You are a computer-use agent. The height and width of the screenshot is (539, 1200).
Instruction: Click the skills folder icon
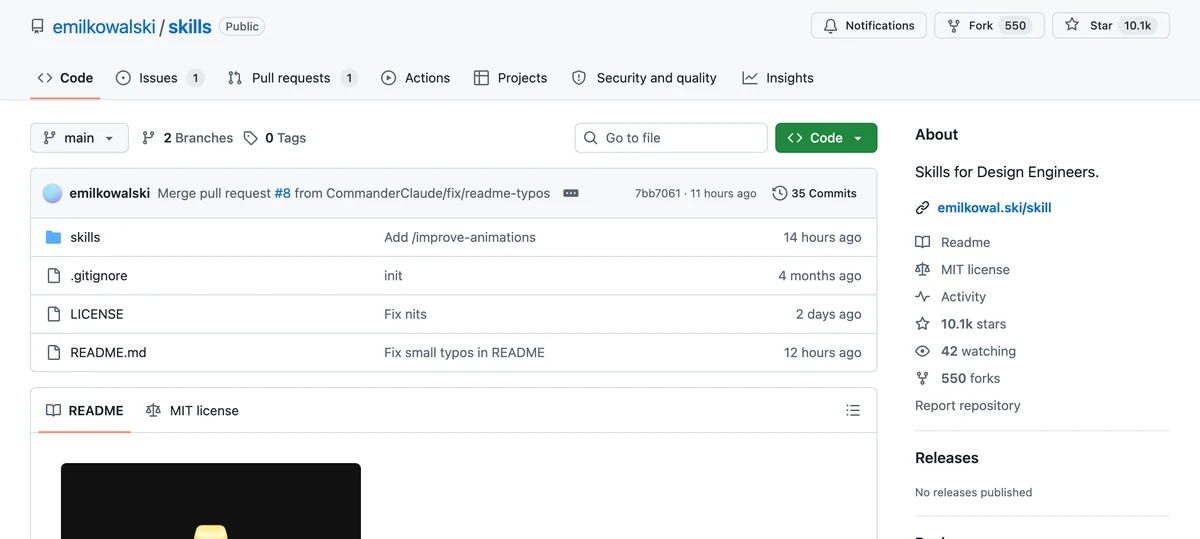54,237
